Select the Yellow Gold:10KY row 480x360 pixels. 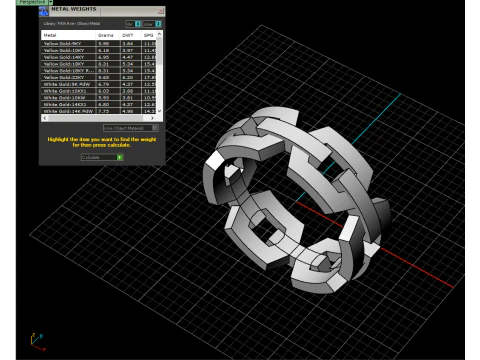pyautogui.click(x=98, y=50)
